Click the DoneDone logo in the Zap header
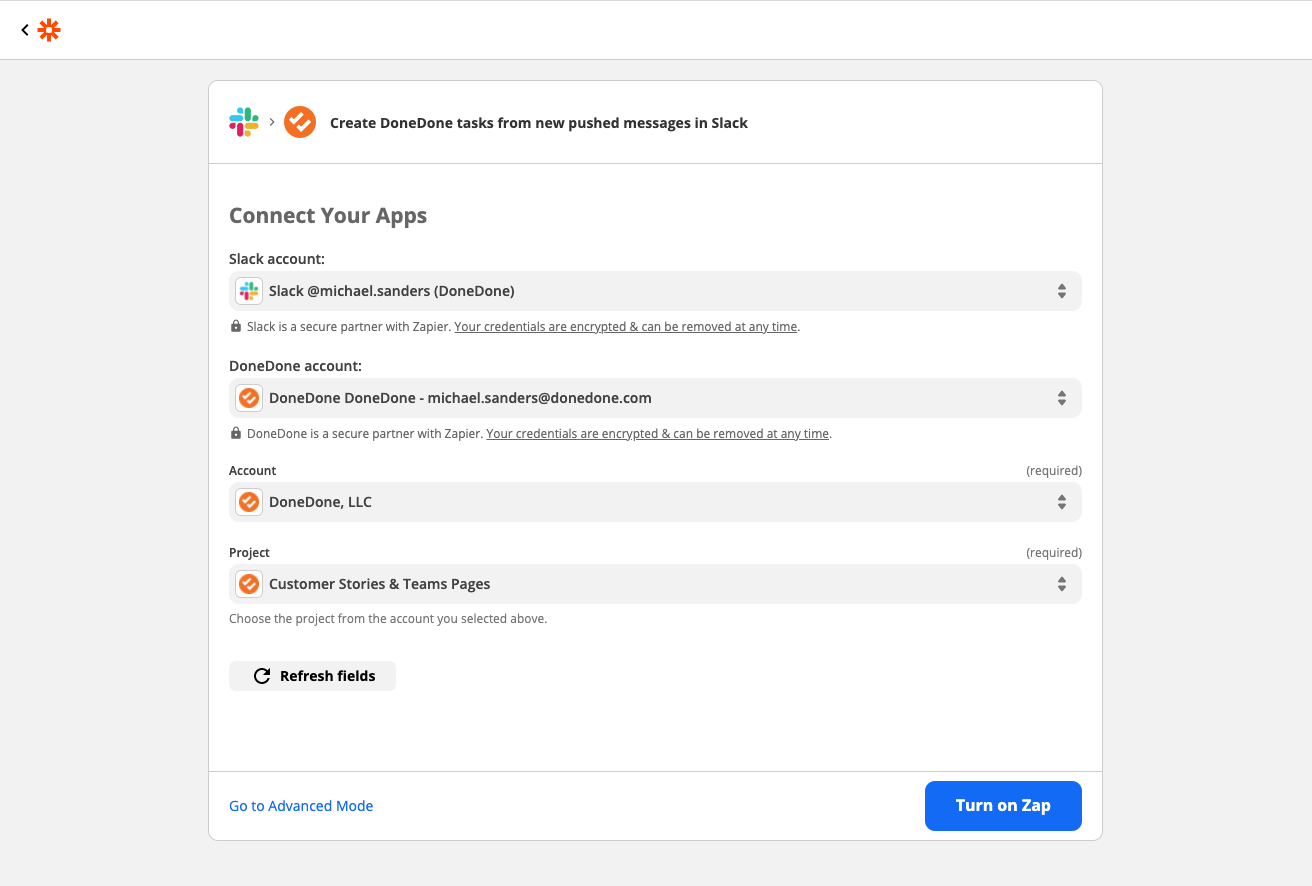 point(300,122)
